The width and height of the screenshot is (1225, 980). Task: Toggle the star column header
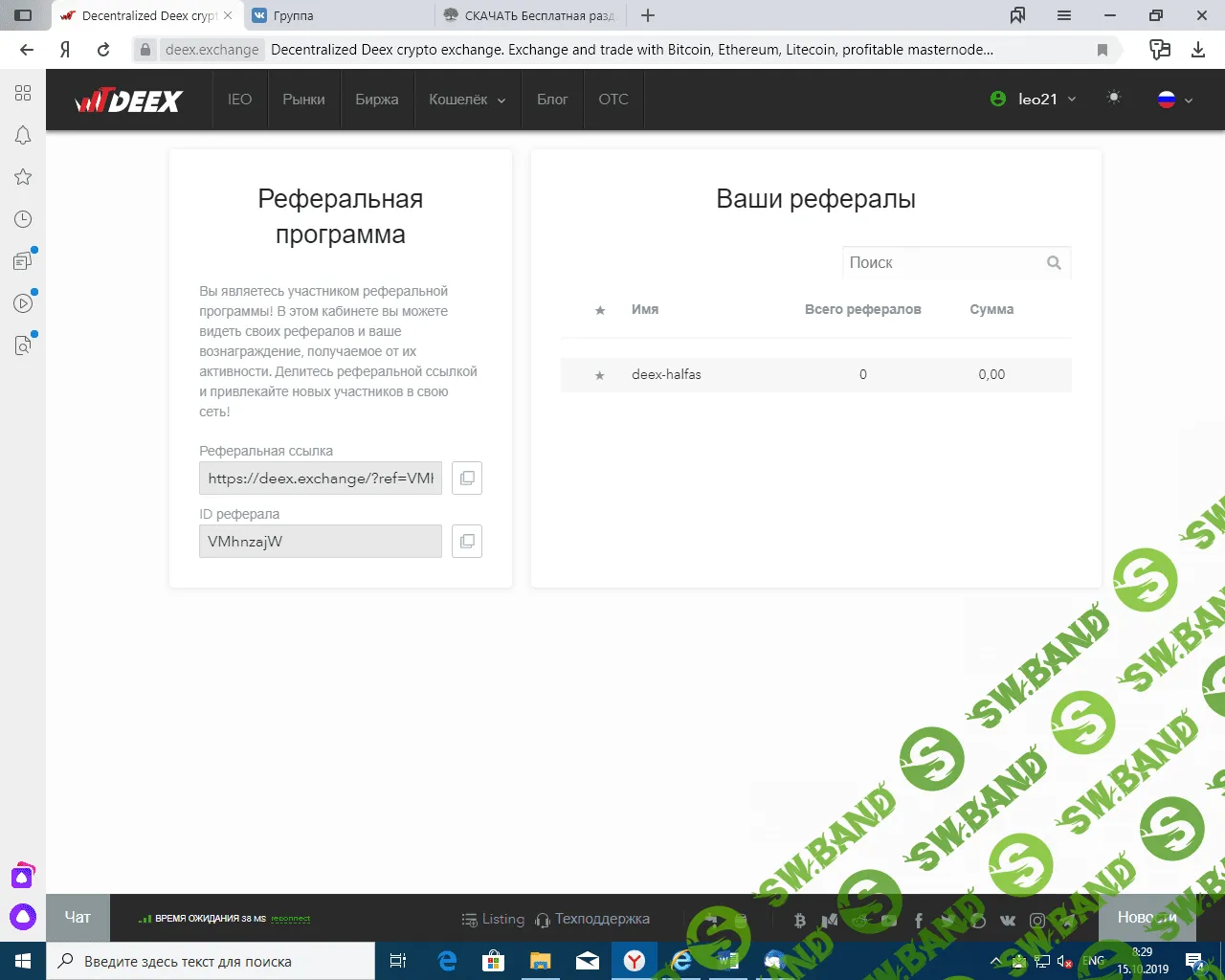click(x=600, y=310)
